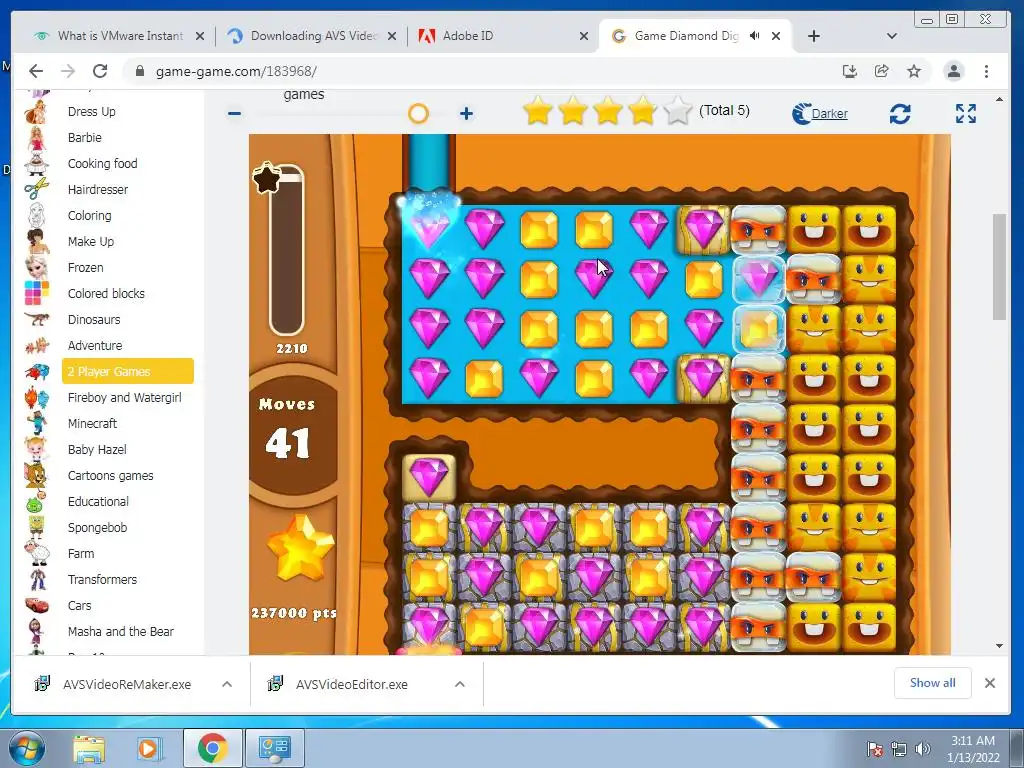Open a new tab with plus button
The width and height of the screenshot is (1024, 768).
[814, 36]
